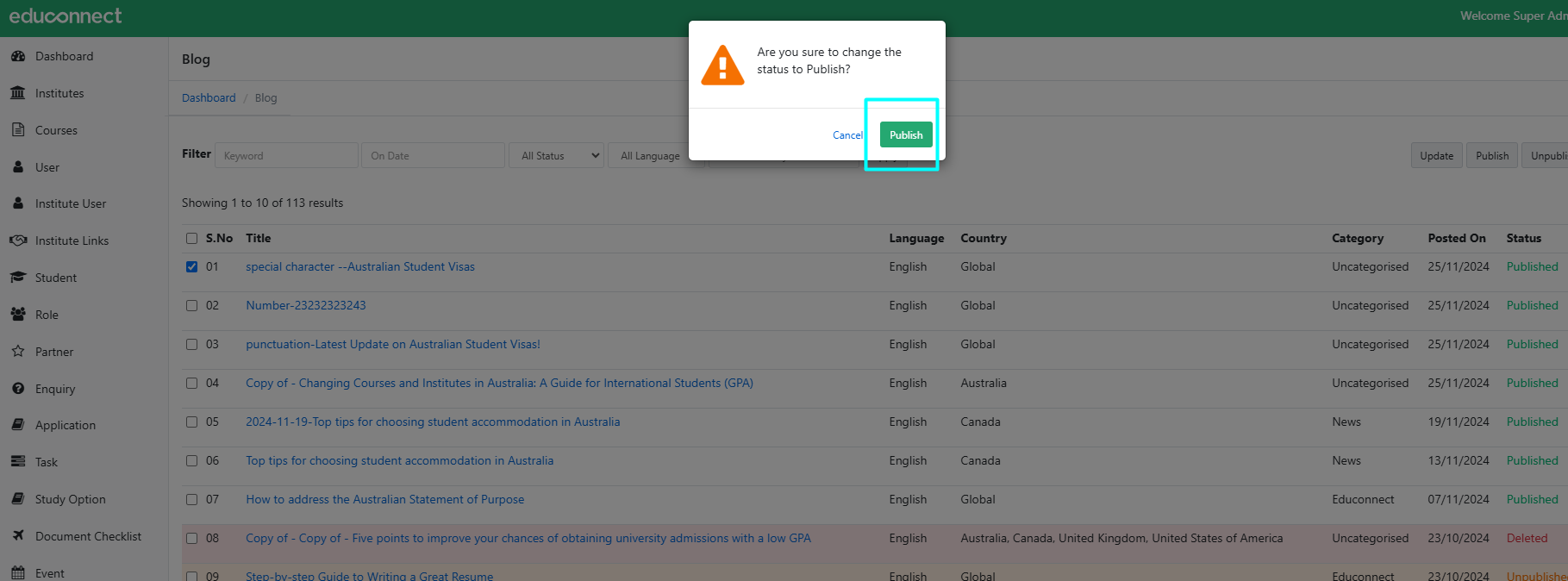Screen dimensions: 1568x581
Task: Uncheck the checkbox for row 01
Action: [x=191, y=266]
